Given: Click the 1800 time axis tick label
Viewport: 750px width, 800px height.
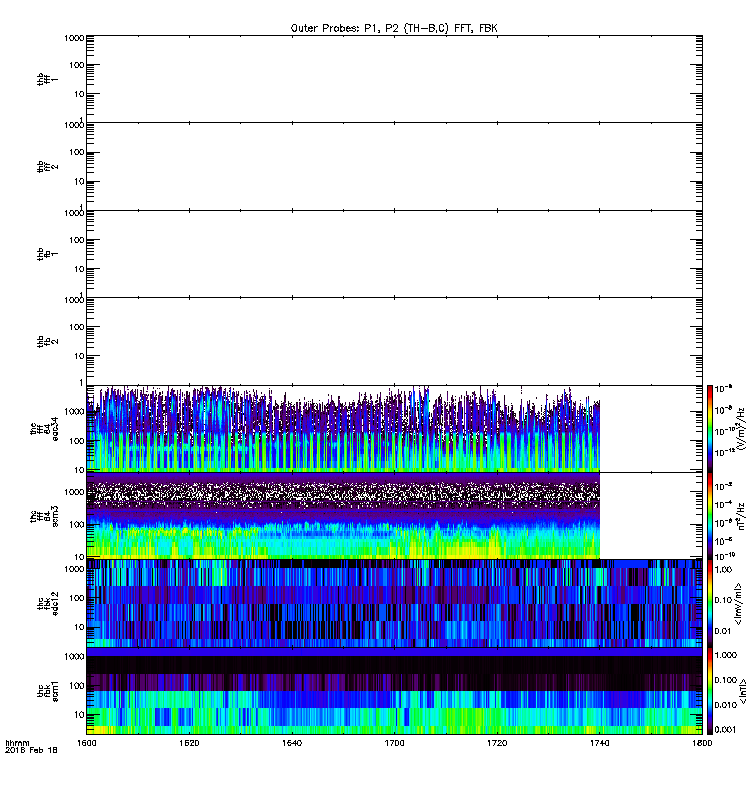Looking at the screenshot, I should pos(702,743).
